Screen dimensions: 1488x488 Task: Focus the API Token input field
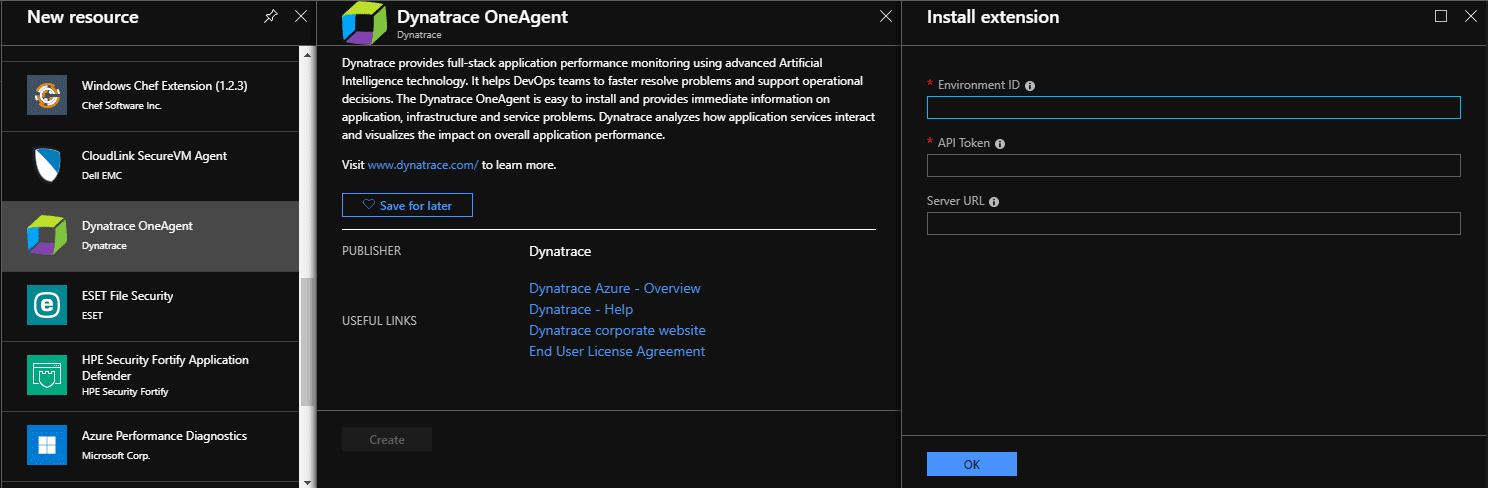click(x=1194, y=165)
